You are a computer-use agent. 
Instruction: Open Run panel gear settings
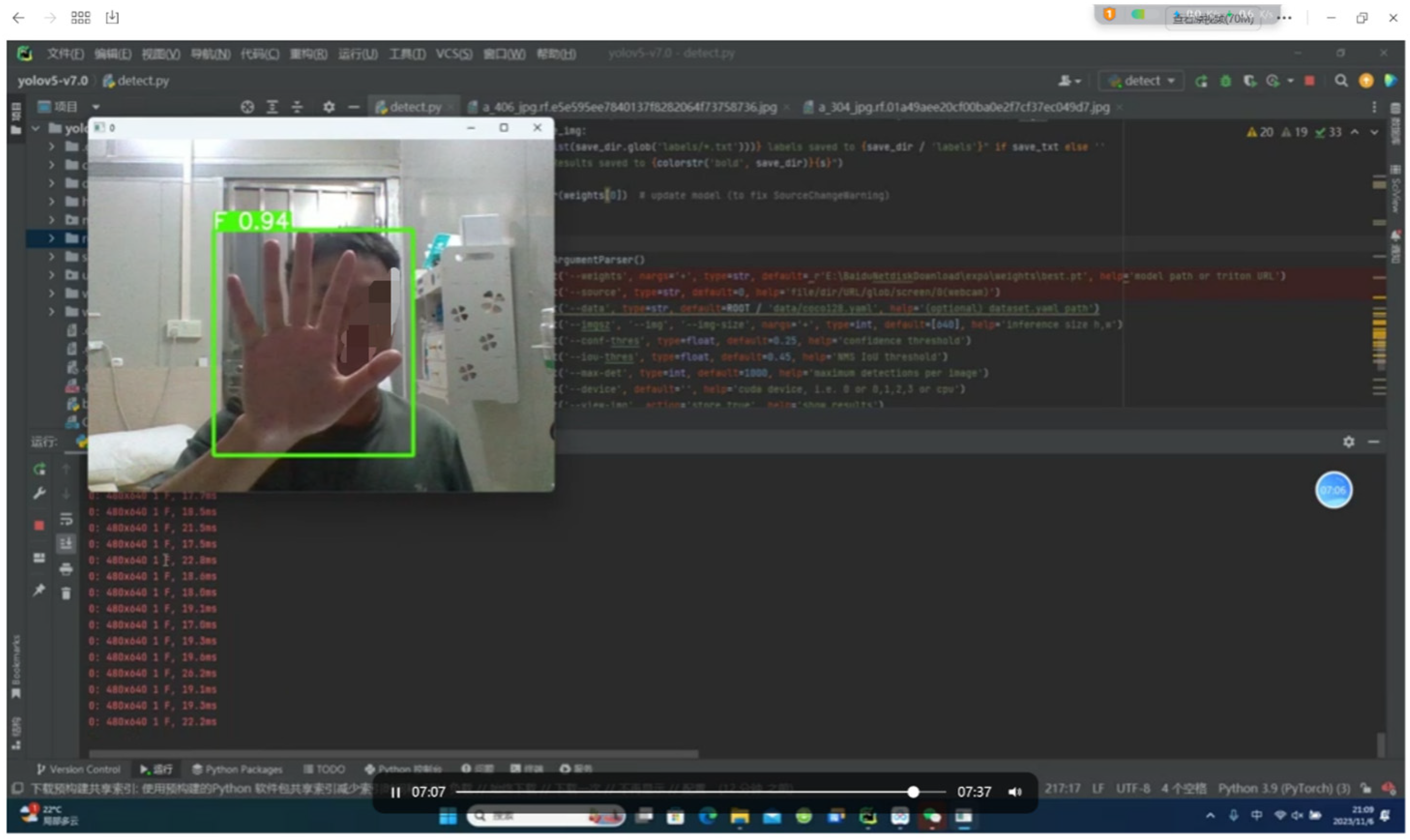1349,442
